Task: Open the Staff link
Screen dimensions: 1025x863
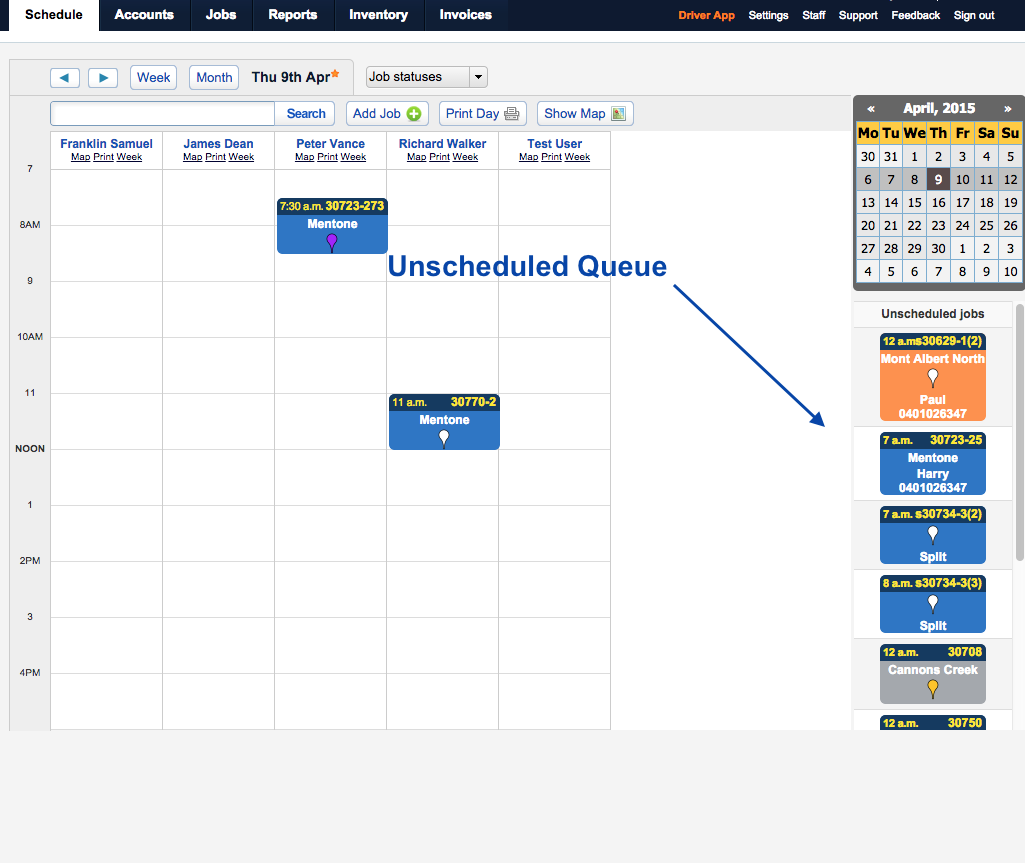Action: coord(814,15)
